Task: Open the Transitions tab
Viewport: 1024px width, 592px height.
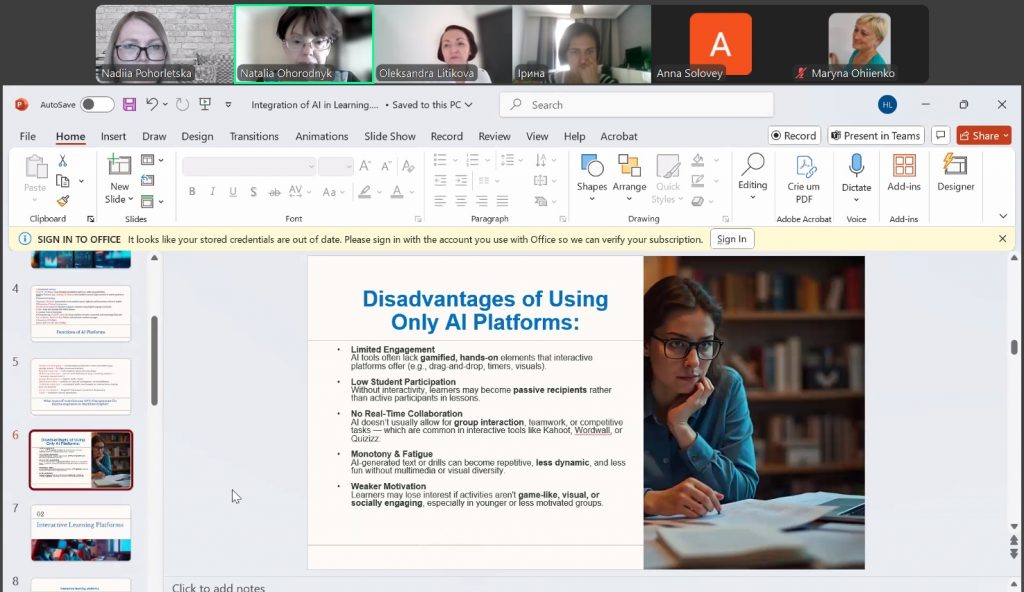Action: [254, 136]
